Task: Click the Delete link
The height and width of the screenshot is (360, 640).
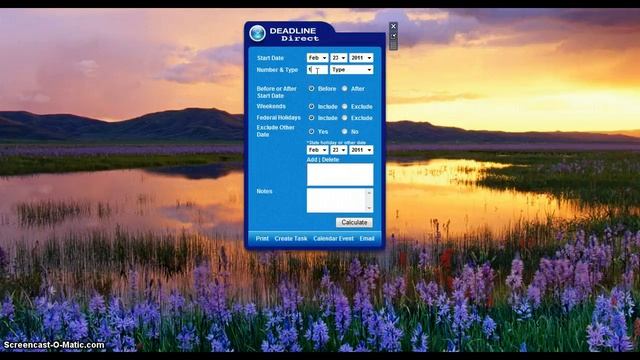Action: [330, 160]
